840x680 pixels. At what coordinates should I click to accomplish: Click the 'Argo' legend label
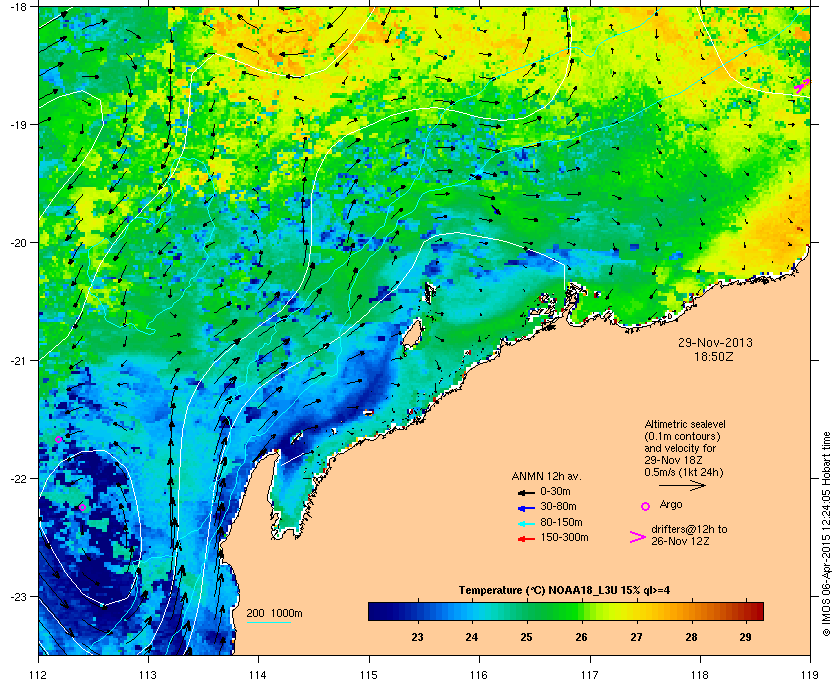tap(671, 504)
